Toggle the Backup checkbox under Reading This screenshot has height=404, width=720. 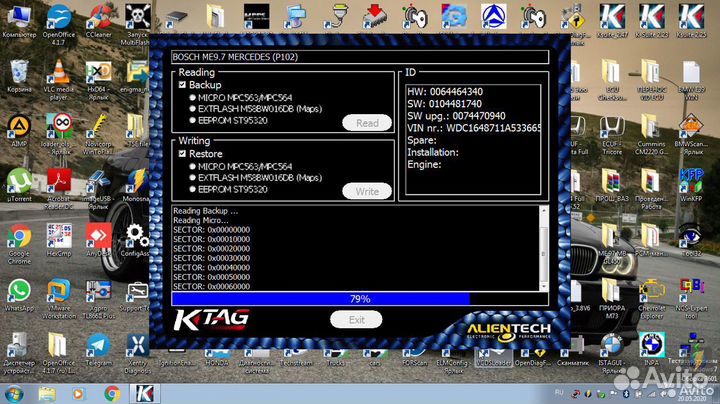pos(182,86)
